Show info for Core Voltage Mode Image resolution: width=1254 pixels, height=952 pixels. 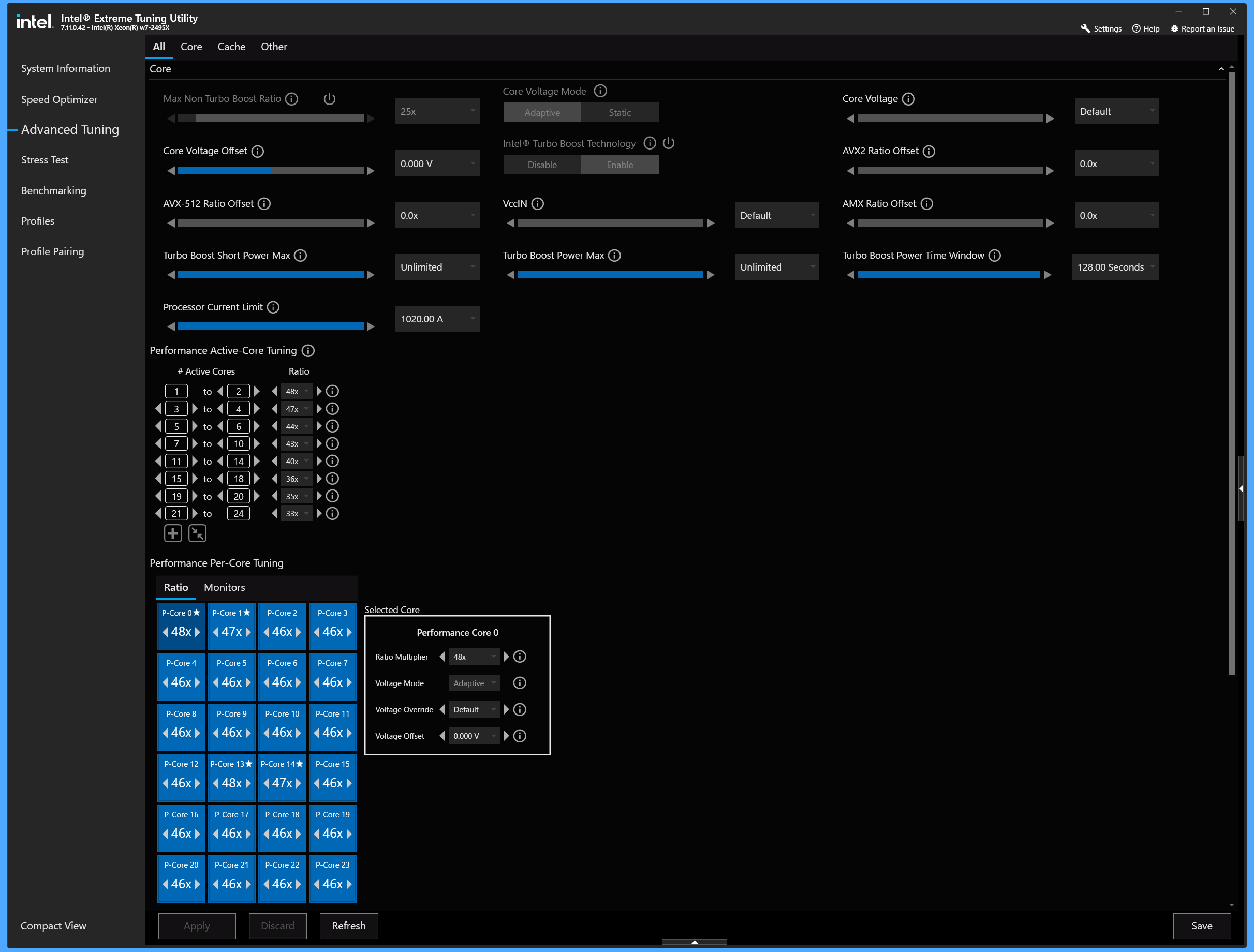click(x=600, y=91)
